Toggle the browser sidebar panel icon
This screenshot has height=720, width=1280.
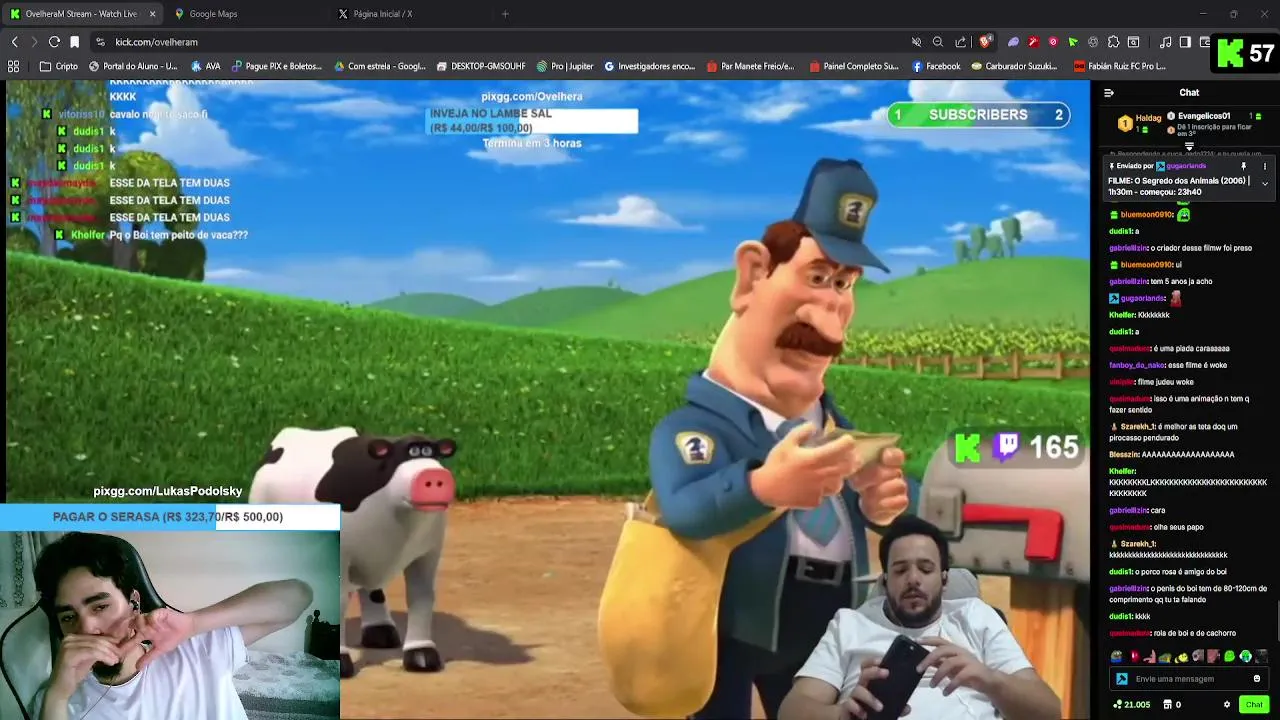(1185, 42)
